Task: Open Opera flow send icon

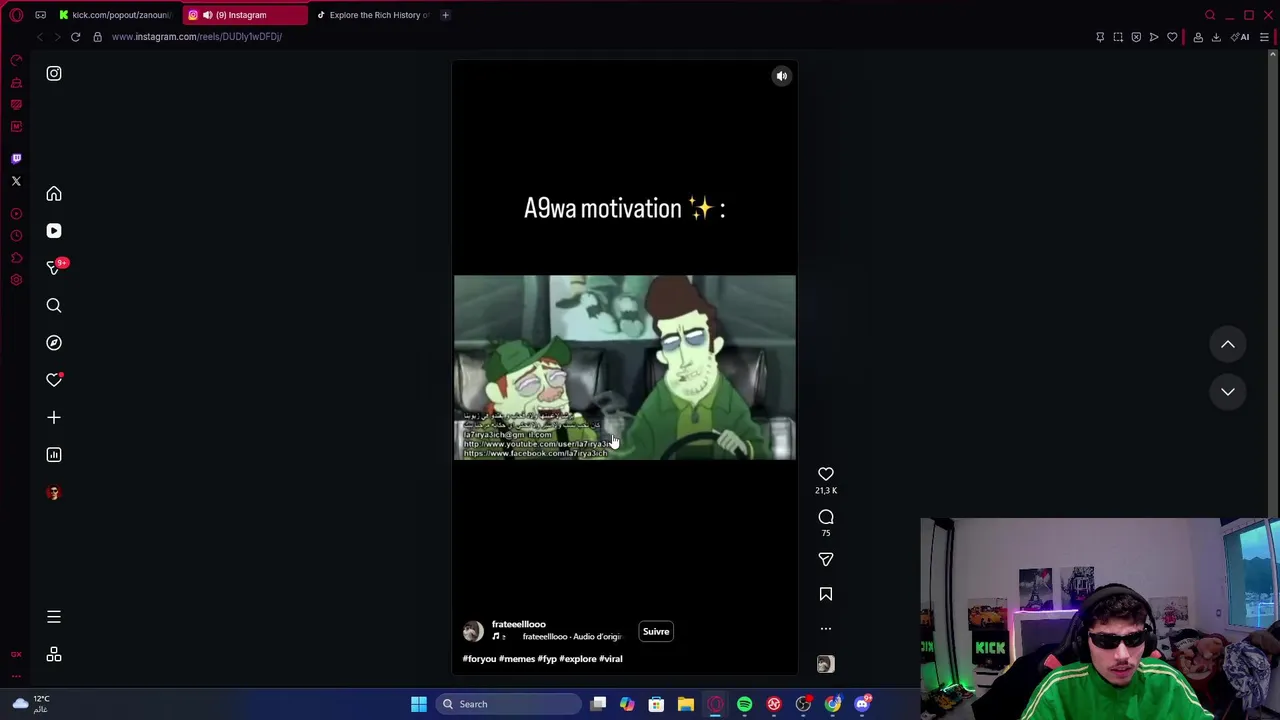Action: pos(1154,37)
